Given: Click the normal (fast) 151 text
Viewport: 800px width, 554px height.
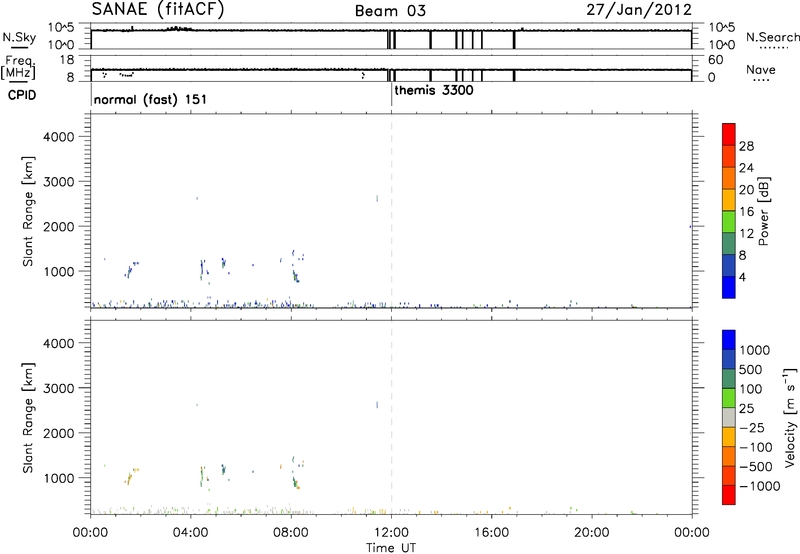Looking at the screenshot, I should [151, 99].
